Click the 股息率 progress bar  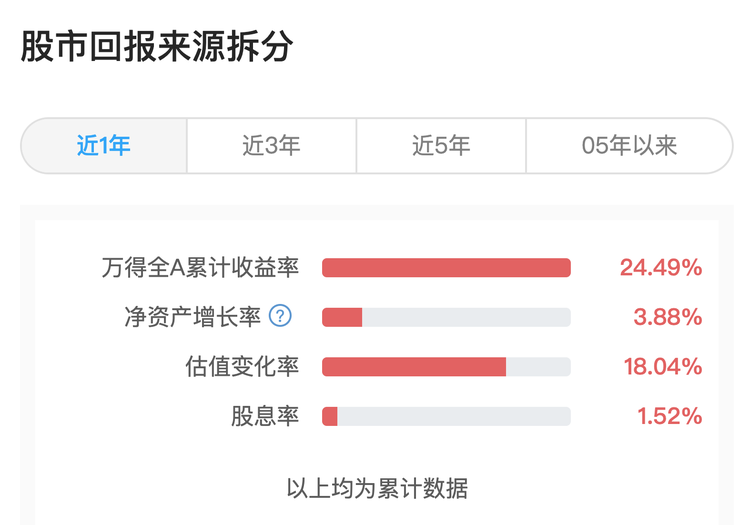446,416
